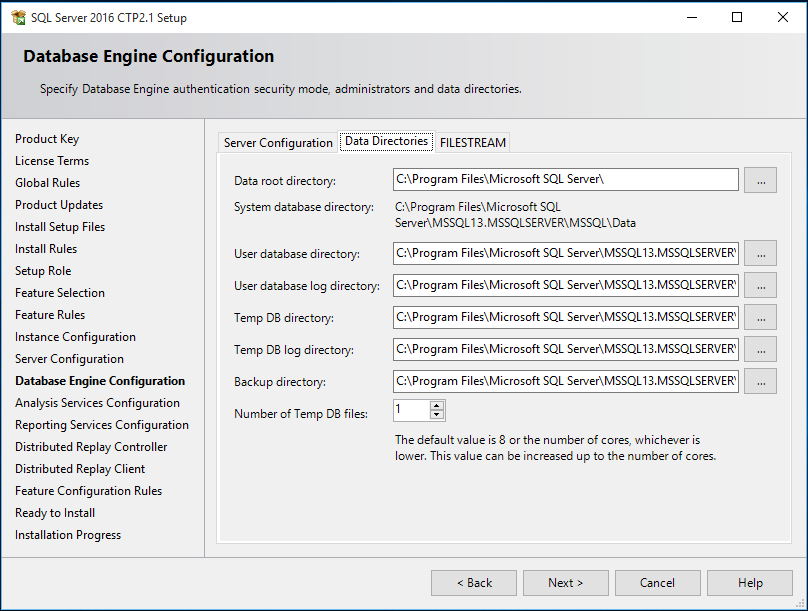The height and width of the screenshot is (611, 808).
Task: Select Setup Role step in sidebar
Action: 43,271
